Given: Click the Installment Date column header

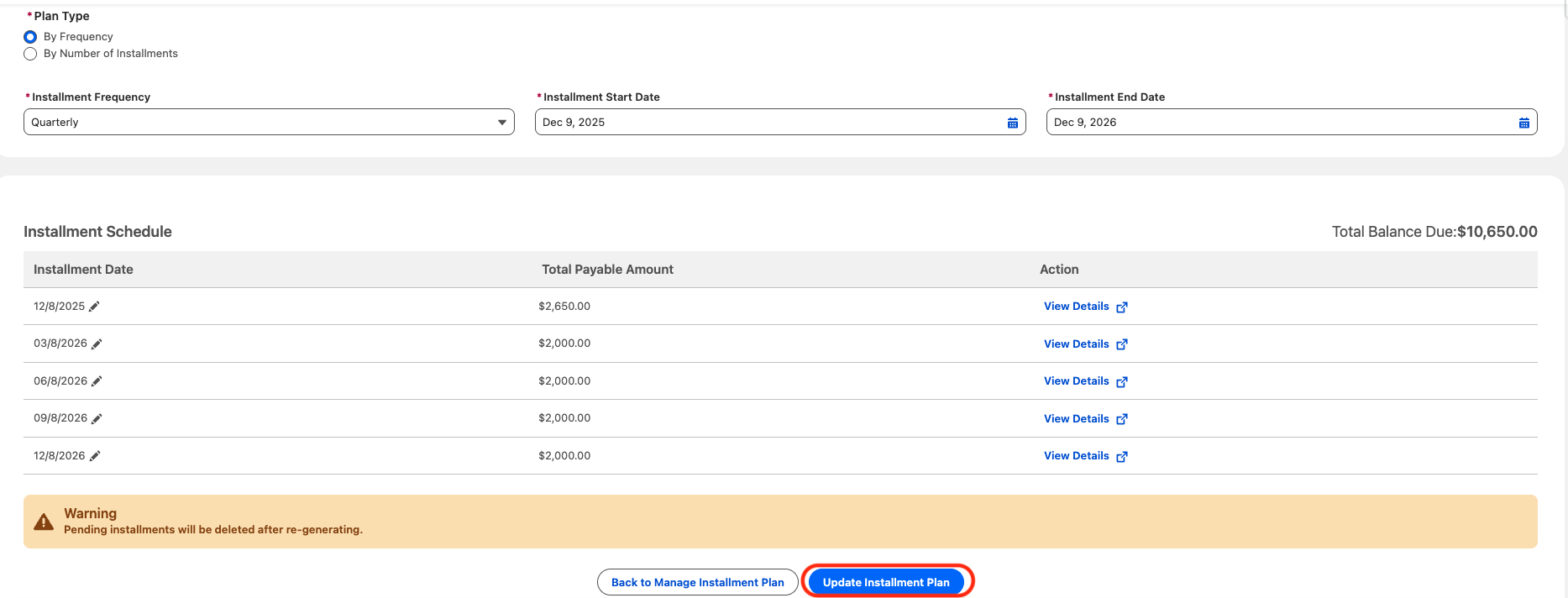Looking at the screenshot, I should (x=83, y=270).
